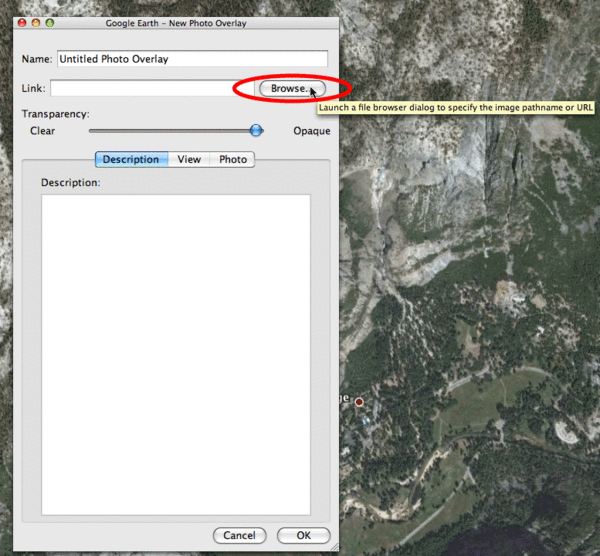
Task: Zoom dialog with the green button
Action: tap(50, 23)
